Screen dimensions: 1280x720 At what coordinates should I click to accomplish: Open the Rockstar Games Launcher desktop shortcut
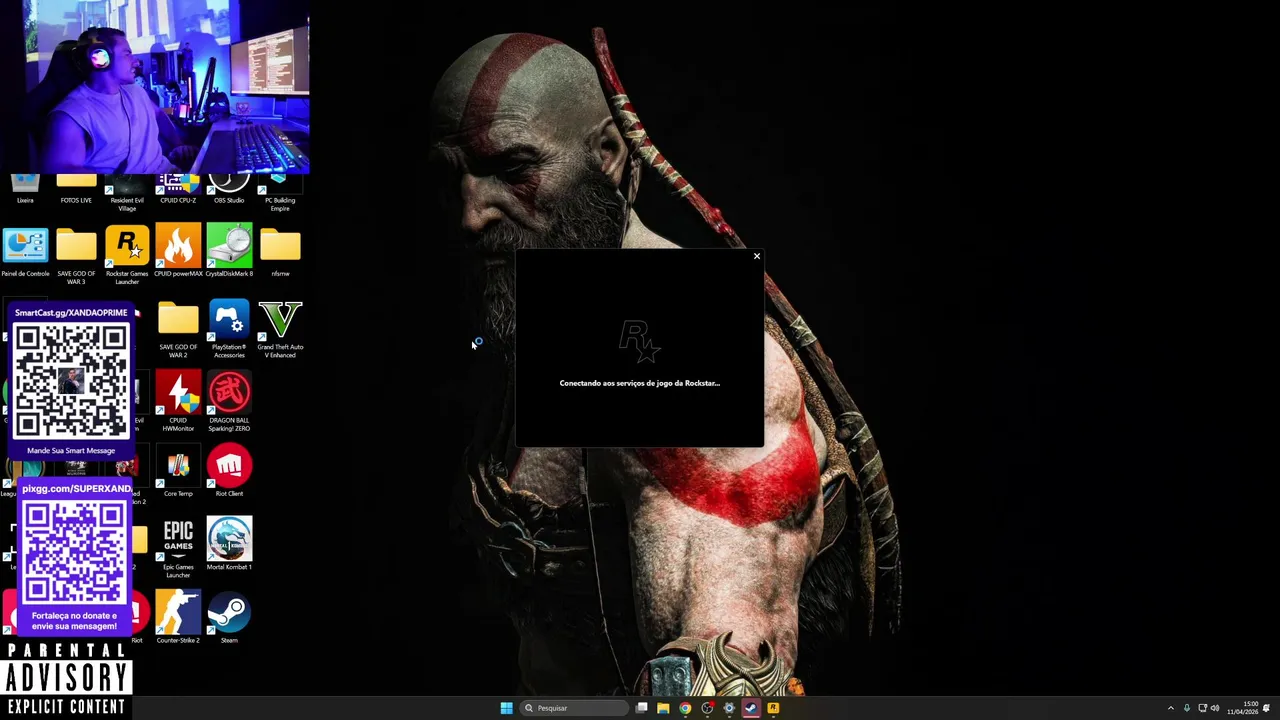127,254
